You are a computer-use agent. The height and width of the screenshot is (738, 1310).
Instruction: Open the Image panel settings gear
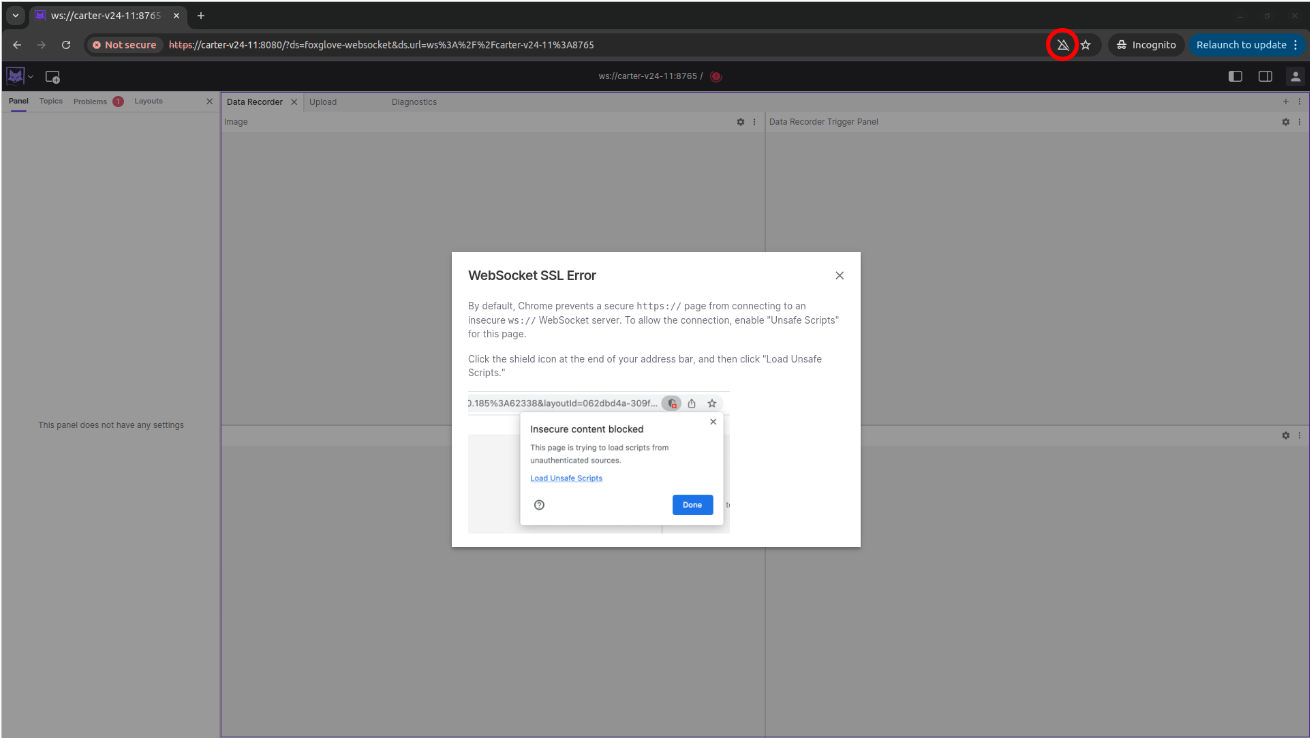click(739, 121)
